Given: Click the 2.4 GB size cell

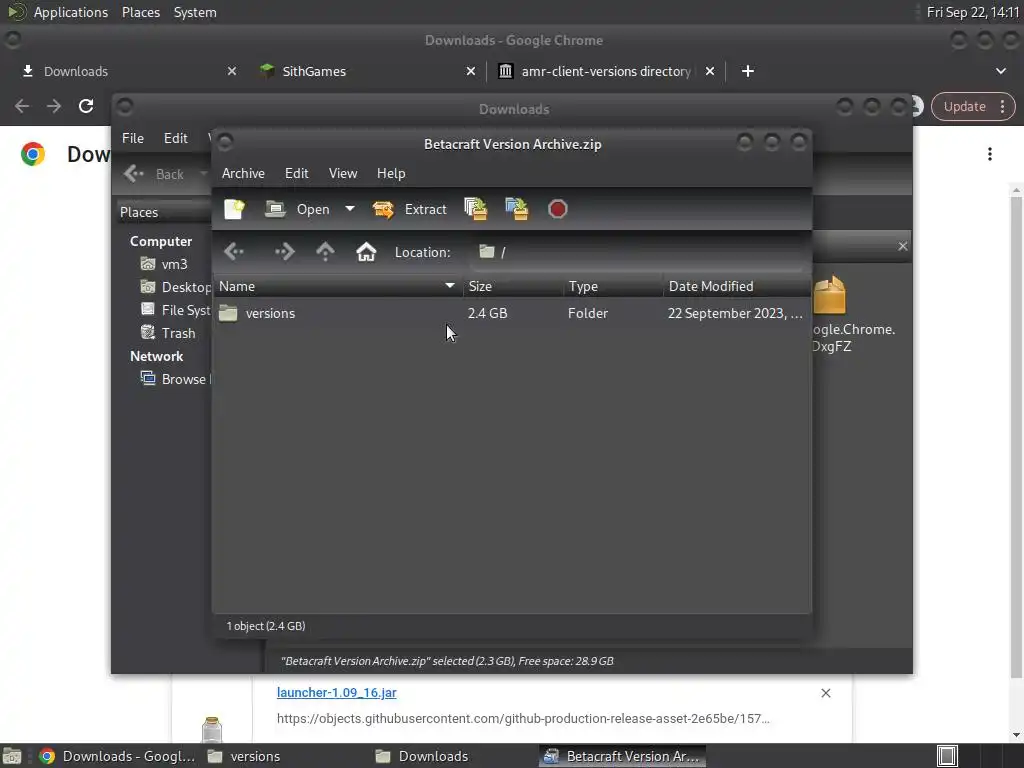Looking at the screenshot, I should 487,313.
